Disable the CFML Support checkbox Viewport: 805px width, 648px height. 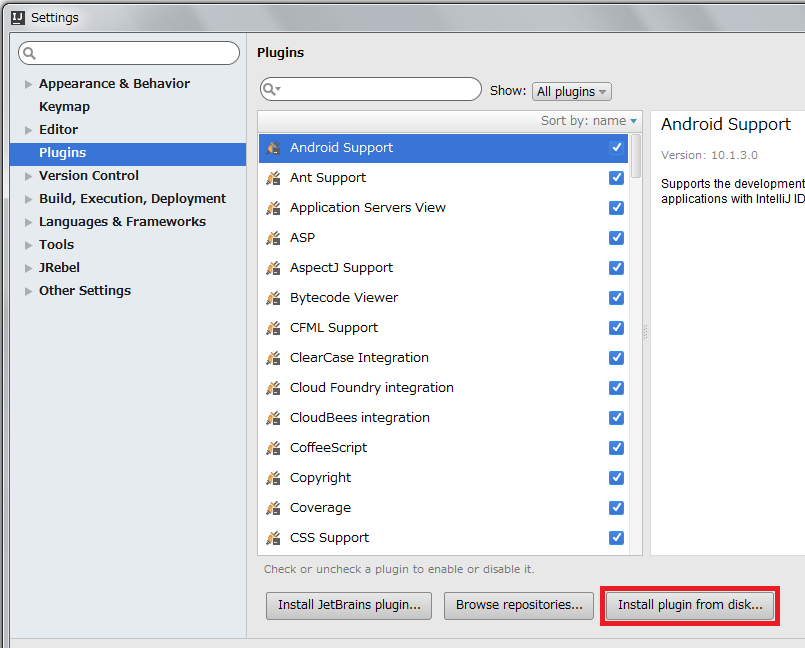pyautogui.click(x=616, y=328)
